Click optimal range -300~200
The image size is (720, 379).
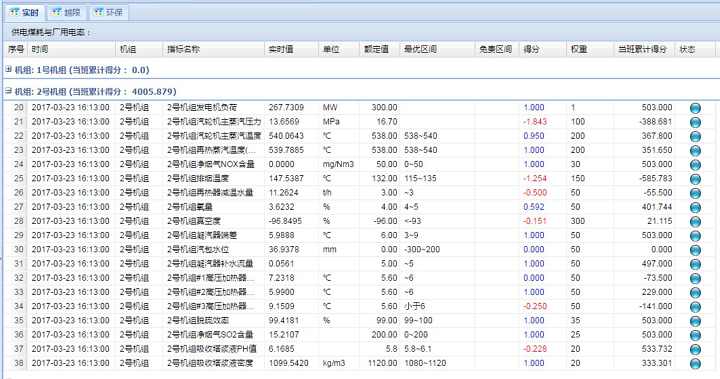click(422, 249)
